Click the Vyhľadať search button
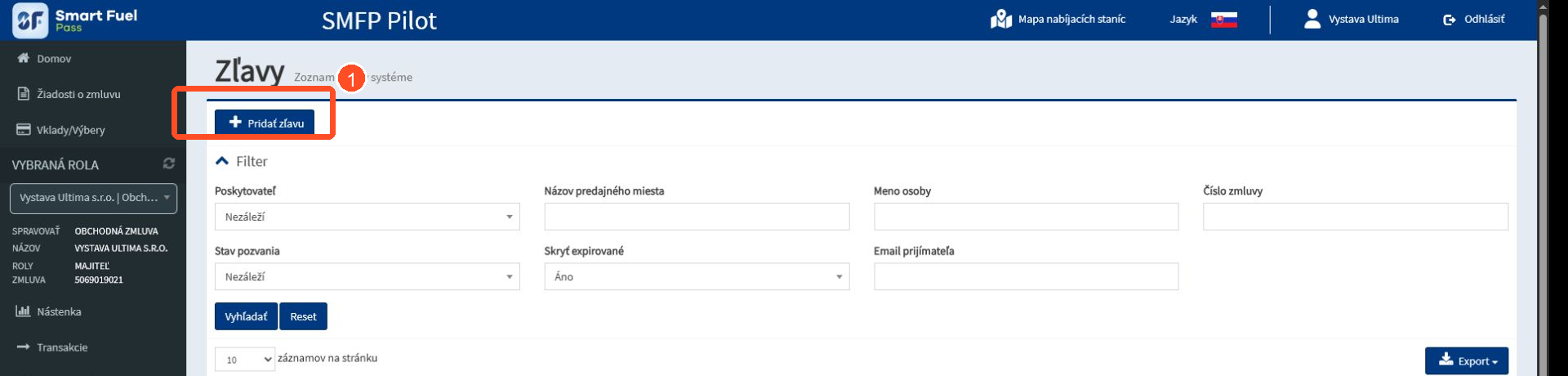Screen dimensions: 1568x376 pyautogui.click(x=246, y=316)
